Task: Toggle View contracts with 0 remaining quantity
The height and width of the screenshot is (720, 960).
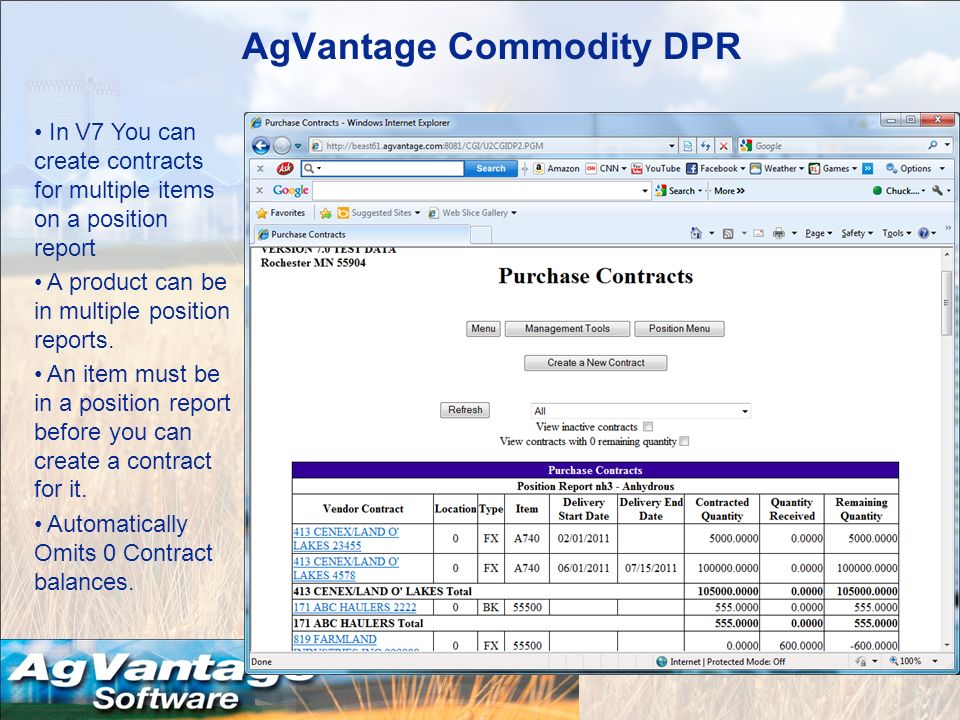Action: [x=684, y=441]
